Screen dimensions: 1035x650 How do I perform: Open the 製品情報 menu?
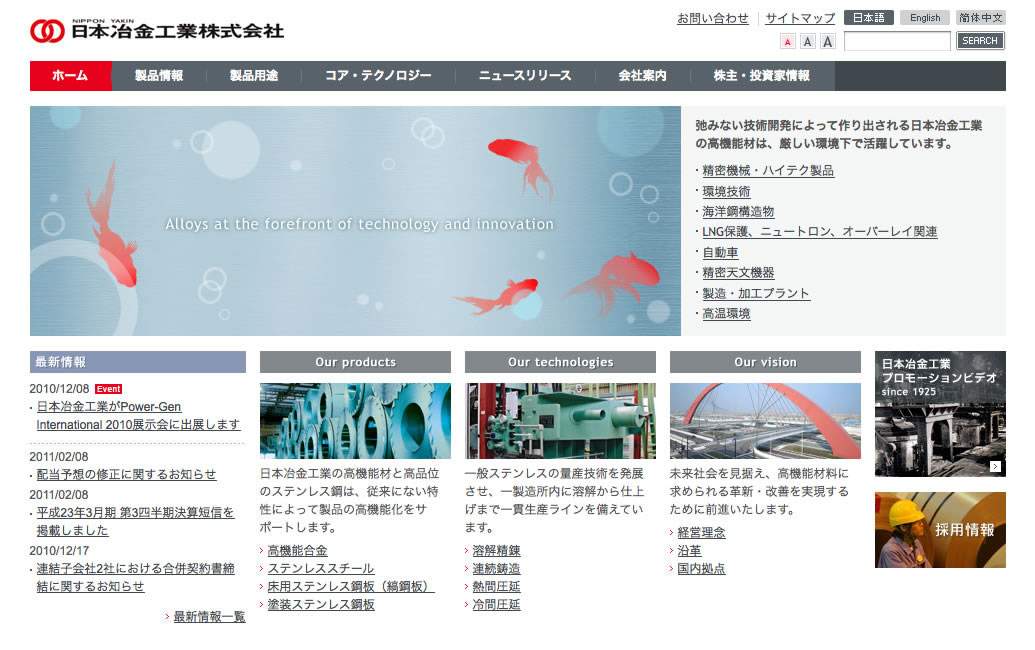(159, 76)
